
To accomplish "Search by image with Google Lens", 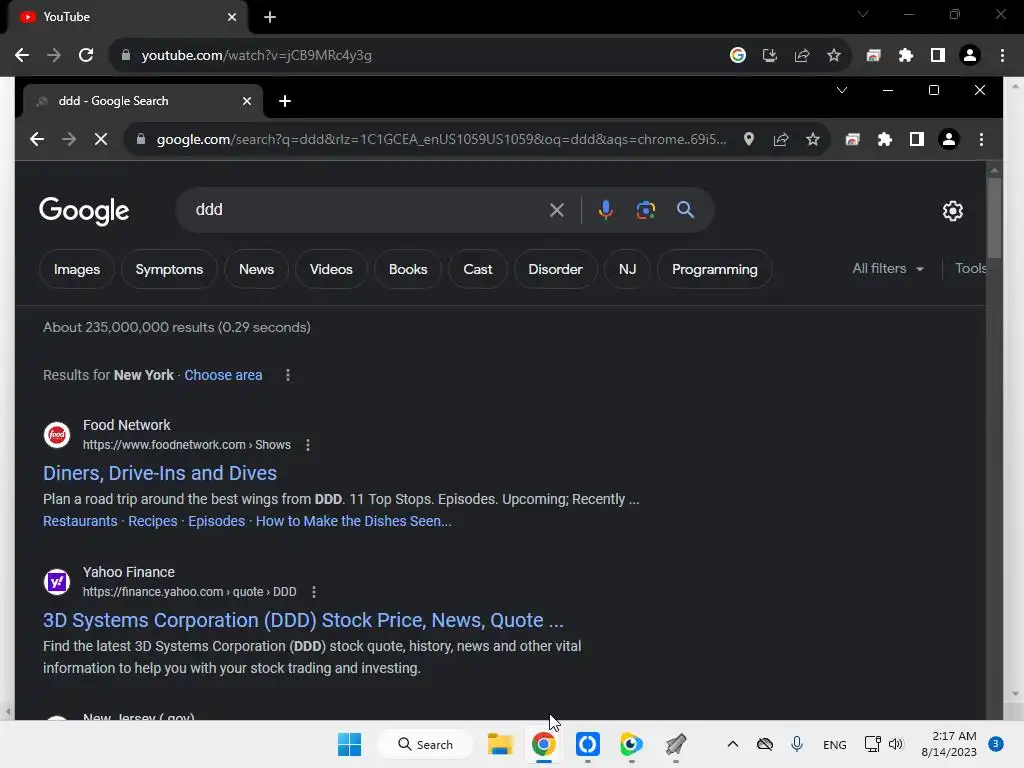I will tap(645, 210).
